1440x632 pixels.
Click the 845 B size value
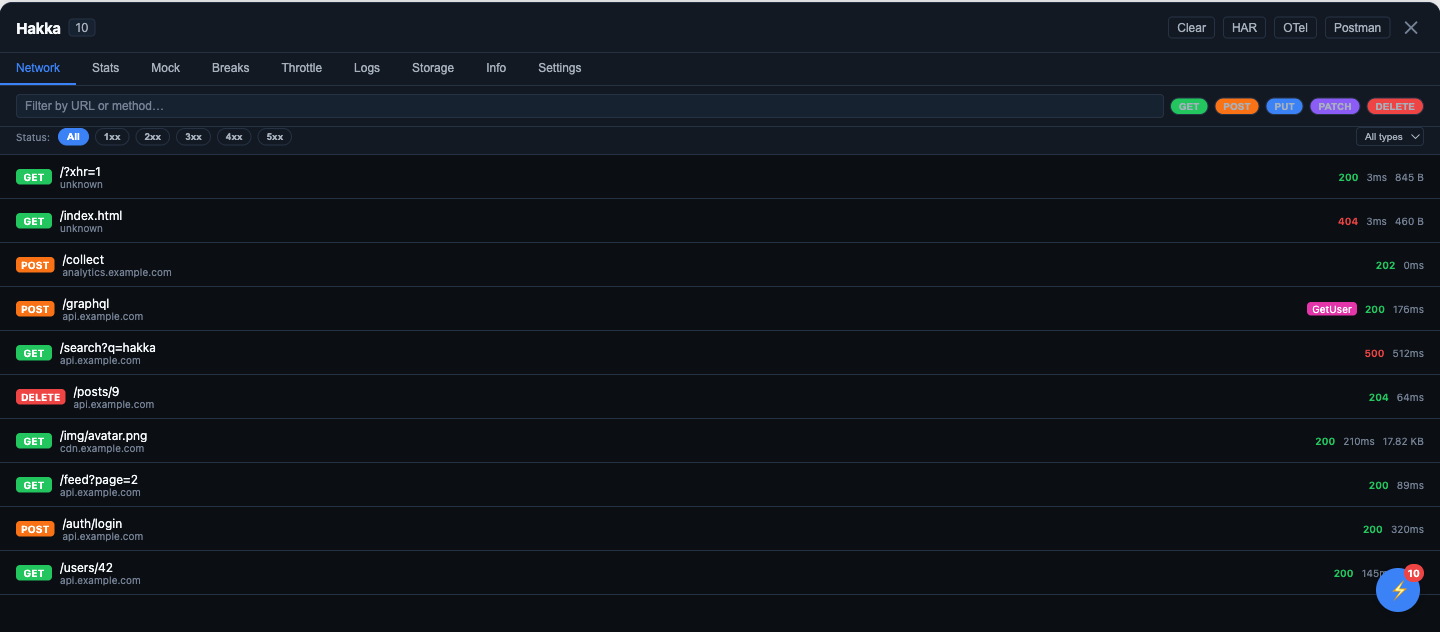[x=1409, y=177]
